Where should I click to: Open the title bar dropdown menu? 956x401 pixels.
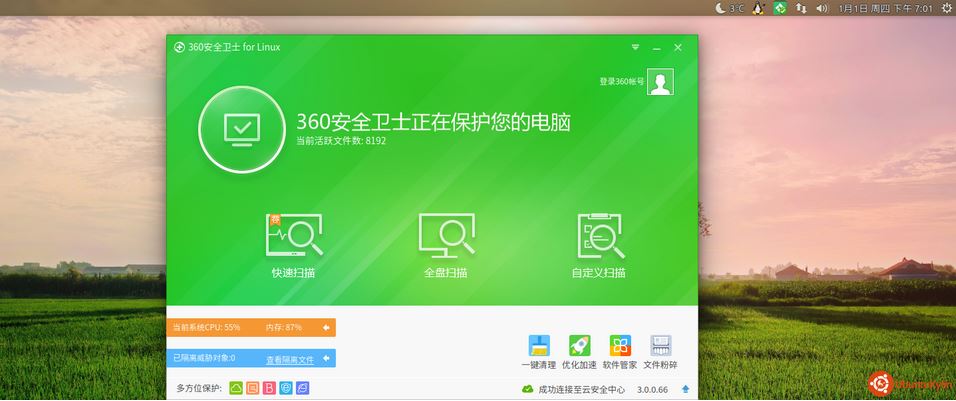(635, 47)
